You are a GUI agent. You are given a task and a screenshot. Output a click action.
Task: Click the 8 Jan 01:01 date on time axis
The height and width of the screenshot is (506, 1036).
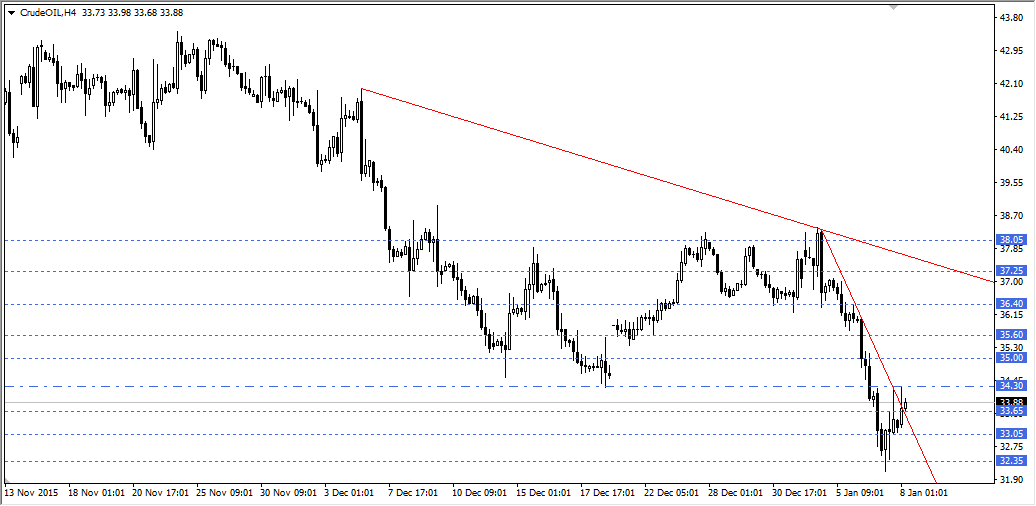point(923,493)
